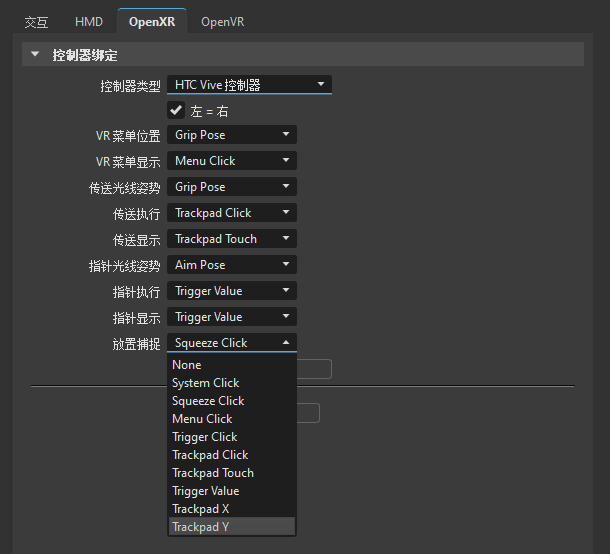The width and height of the screenshot is (610, 554).
Task: Choose Trigger Value in the dropdown list
Action: (x=232, y=491)
